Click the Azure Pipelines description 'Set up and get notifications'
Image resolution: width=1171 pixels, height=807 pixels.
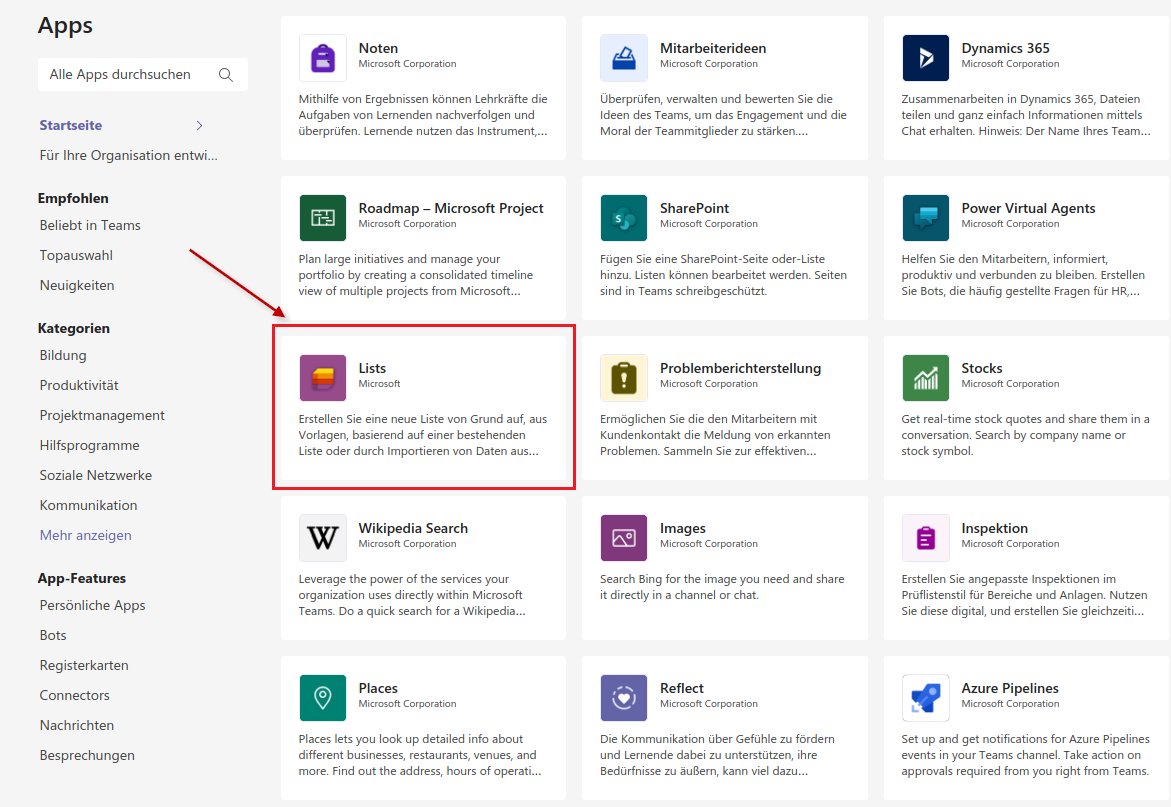[x=1025, y=755]
